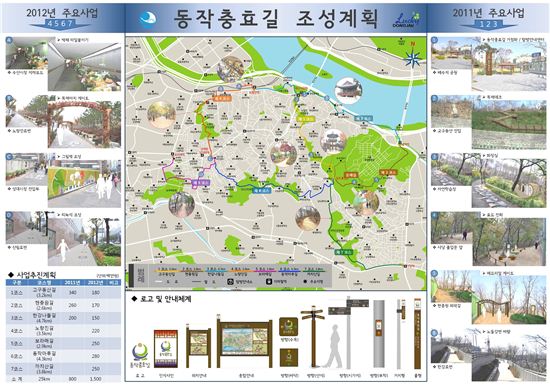Click the 4코스 row in the plan table

tap(63, 331)
